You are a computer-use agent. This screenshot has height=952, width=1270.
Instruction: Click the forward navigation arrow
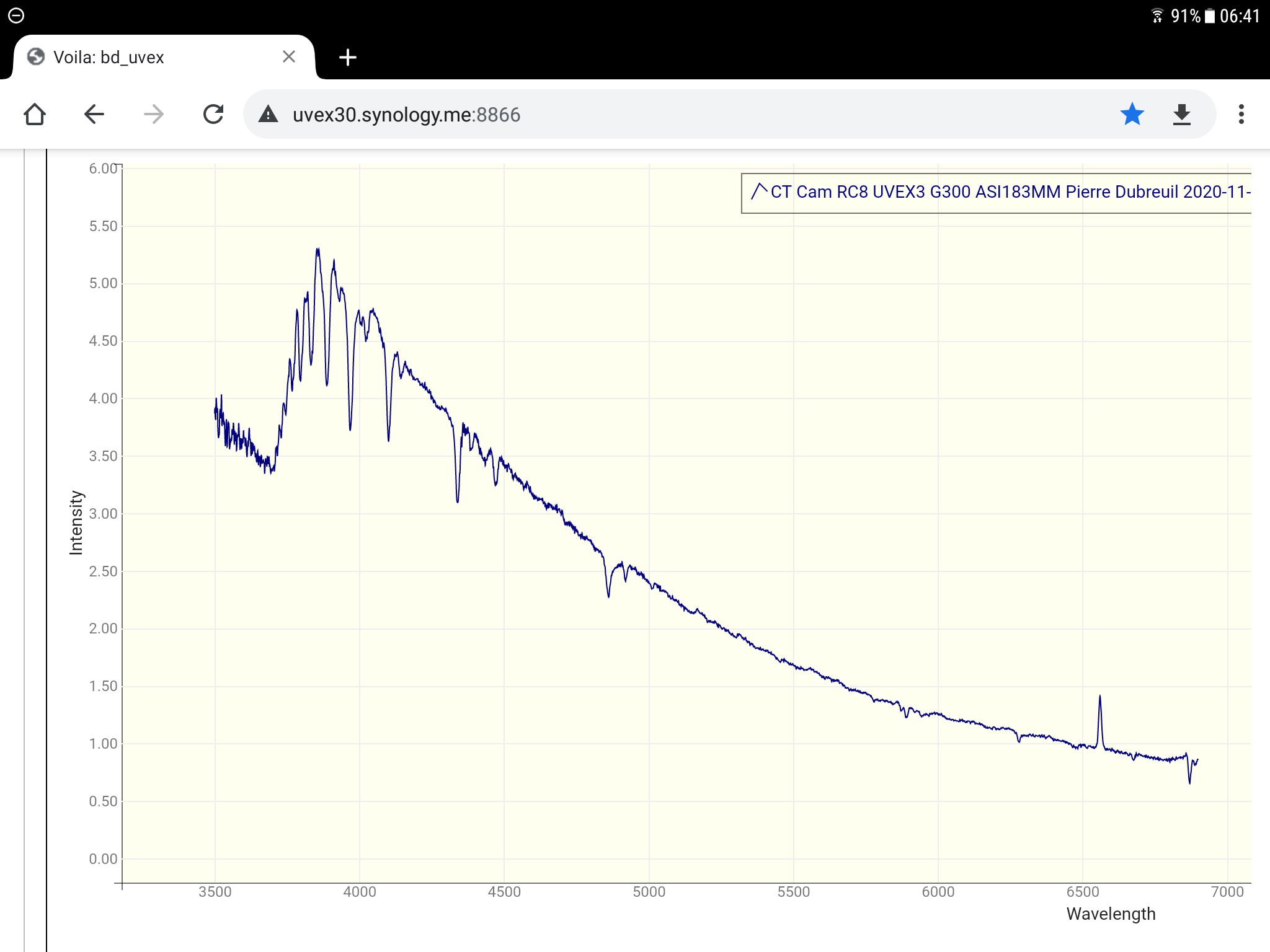click(153, 115)
